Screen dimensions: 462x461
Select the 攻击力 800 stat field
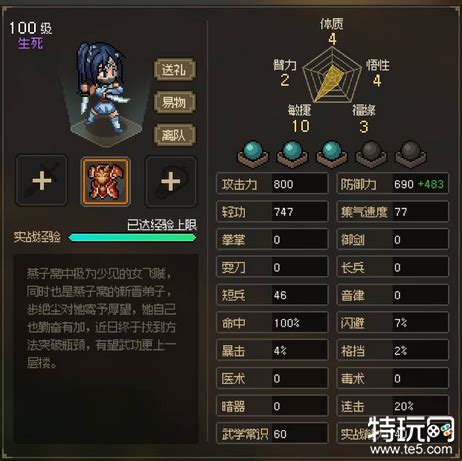pos(272,184)
